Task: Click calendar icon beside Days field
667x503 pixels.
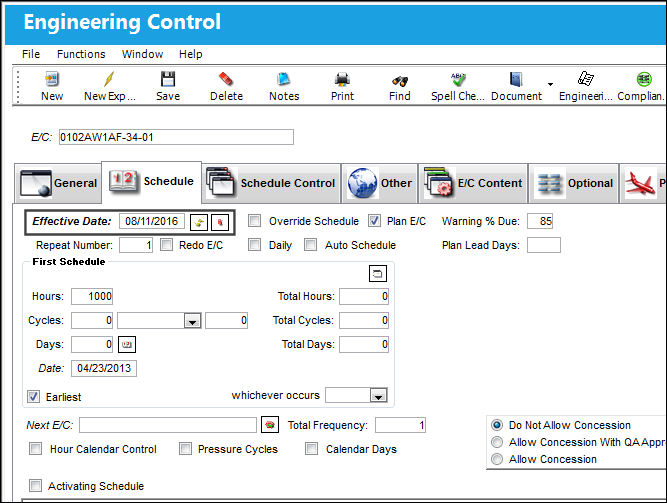Action: click(x=127, y=344)
